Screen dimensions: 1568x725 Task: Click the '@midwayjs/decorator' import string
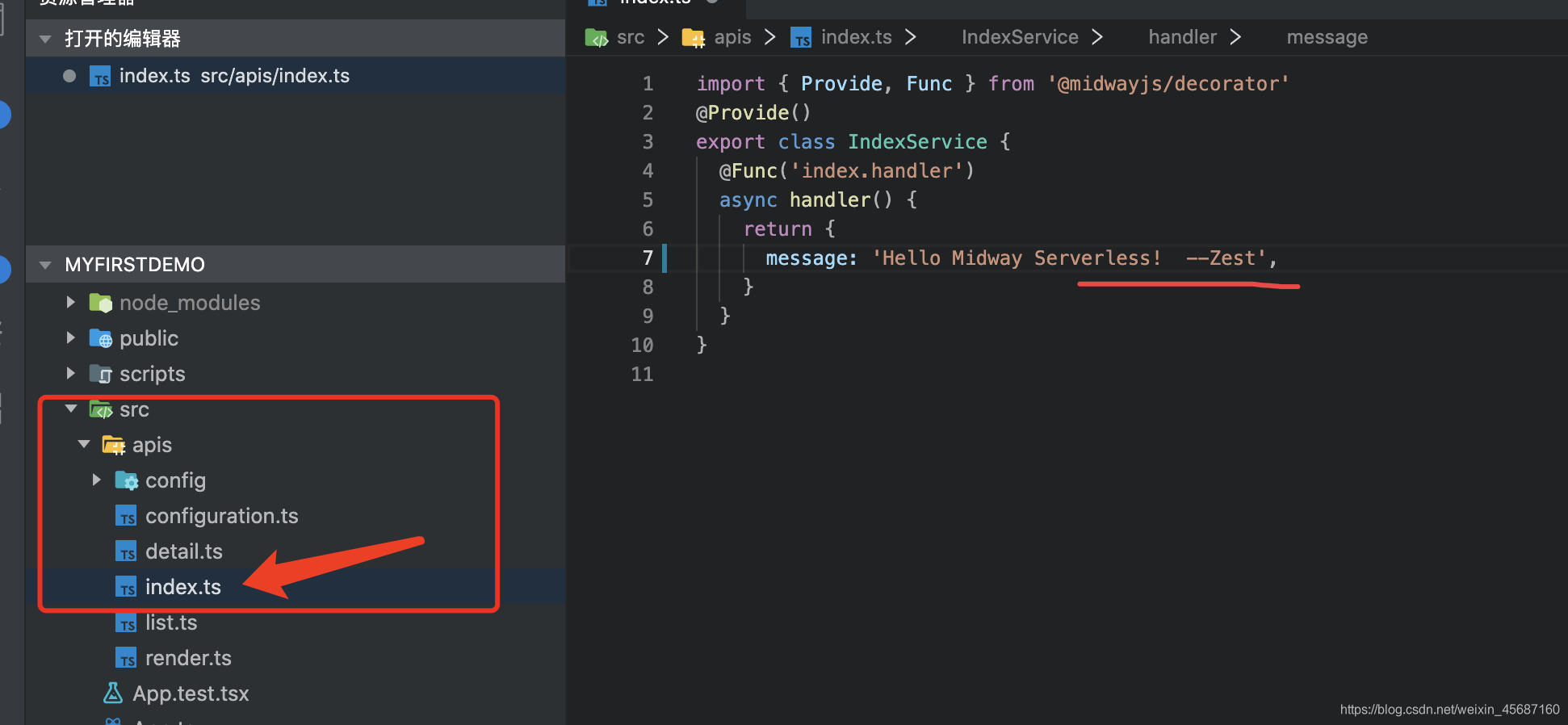coord(1168,84)
